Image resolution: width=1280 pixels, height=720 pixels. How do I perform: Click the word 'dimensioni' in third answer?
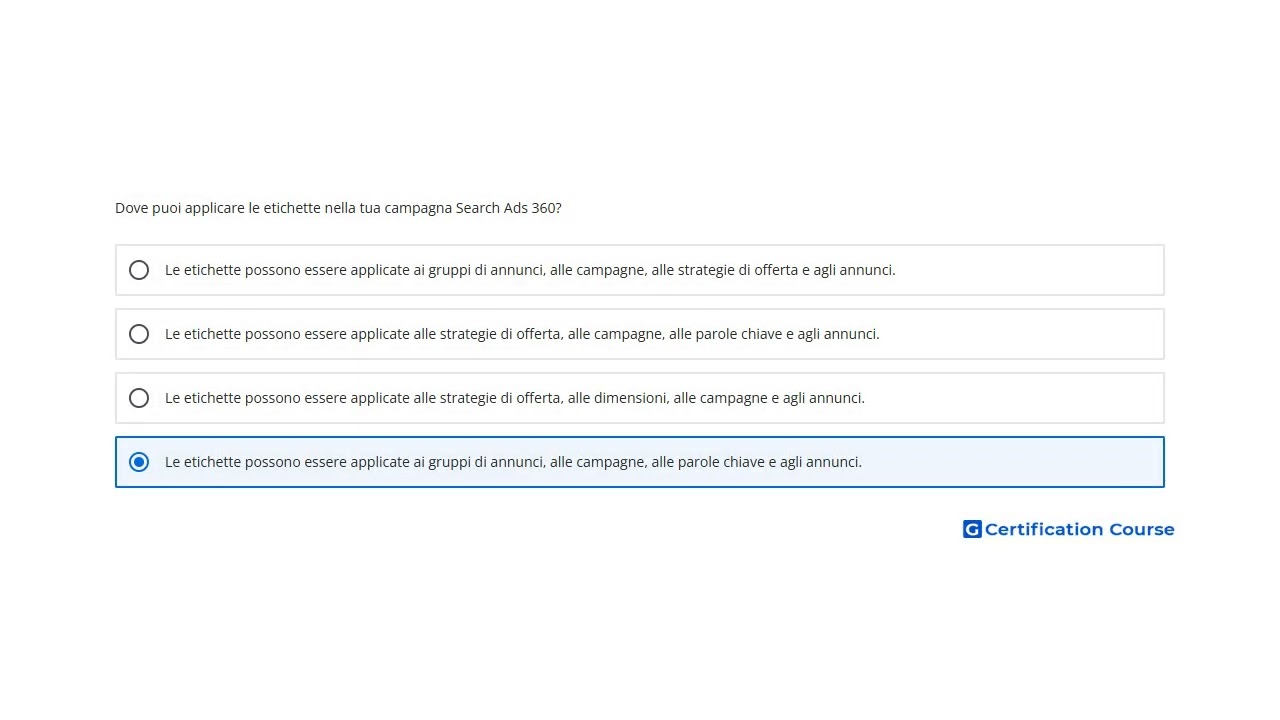tap(630, 398)
